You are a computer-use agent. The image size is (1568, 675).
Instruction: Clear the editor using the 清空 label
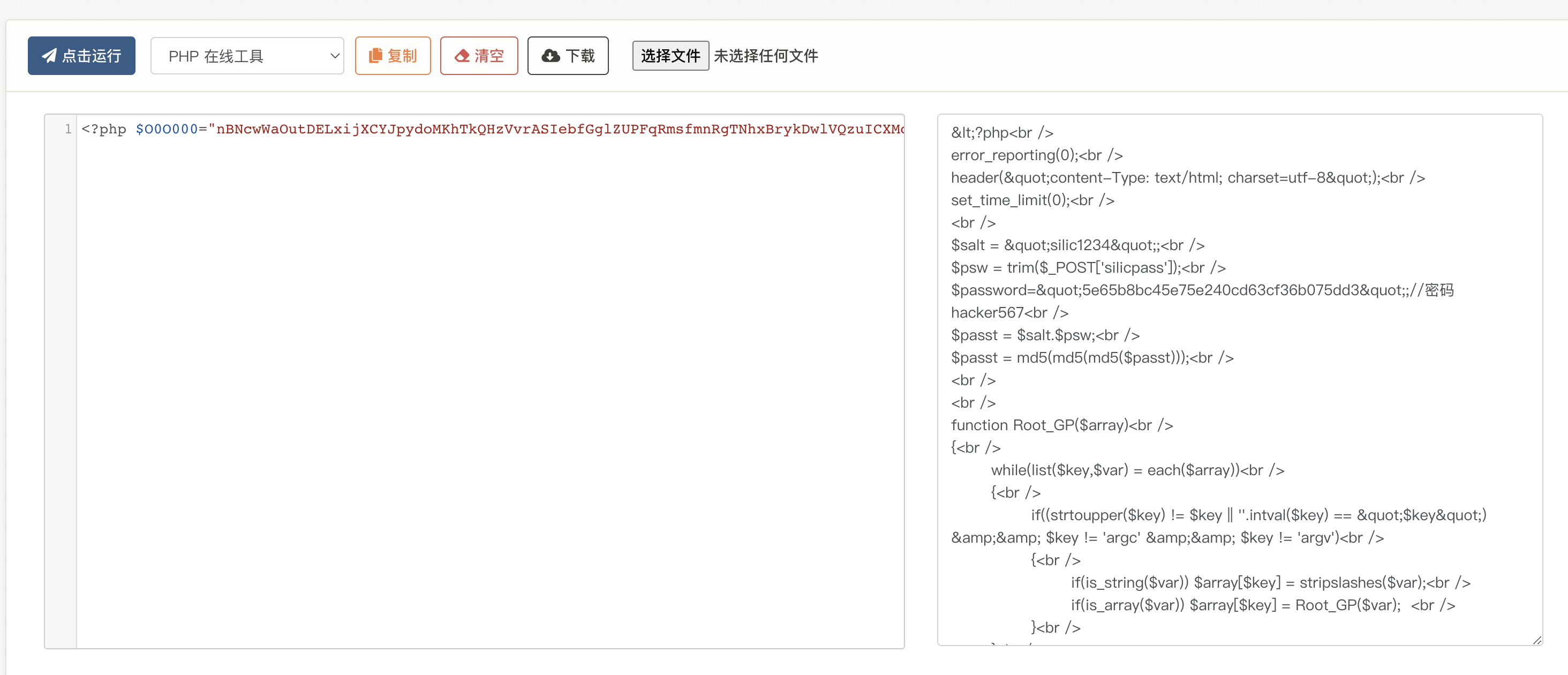tap(489, 56)
